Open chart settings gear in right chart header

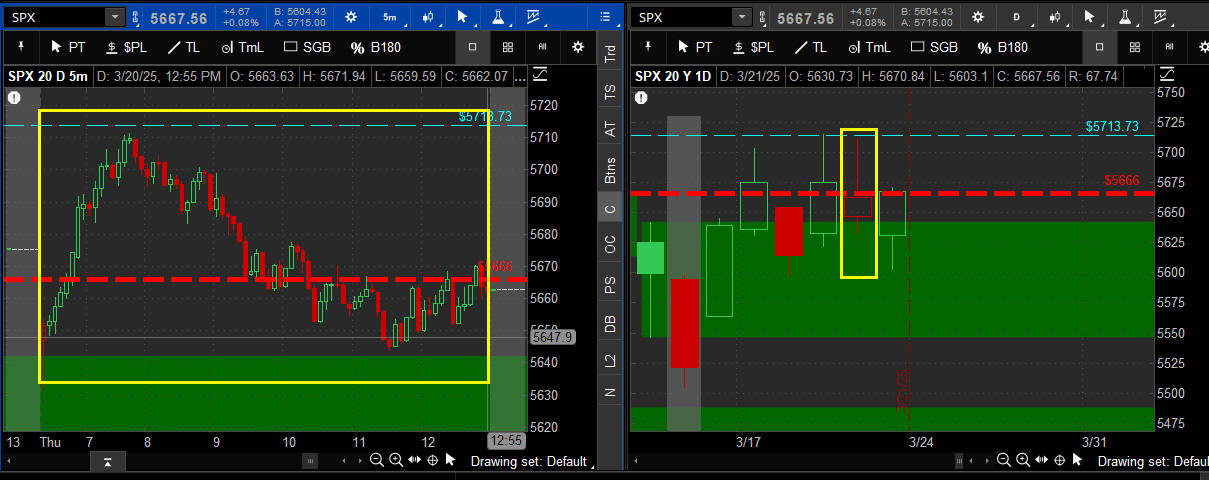tap(977, 17)
